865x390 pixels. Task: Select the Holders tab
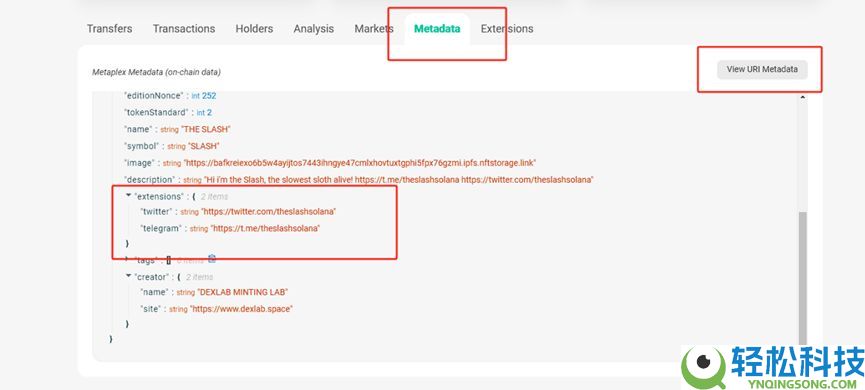click(254, 29)
